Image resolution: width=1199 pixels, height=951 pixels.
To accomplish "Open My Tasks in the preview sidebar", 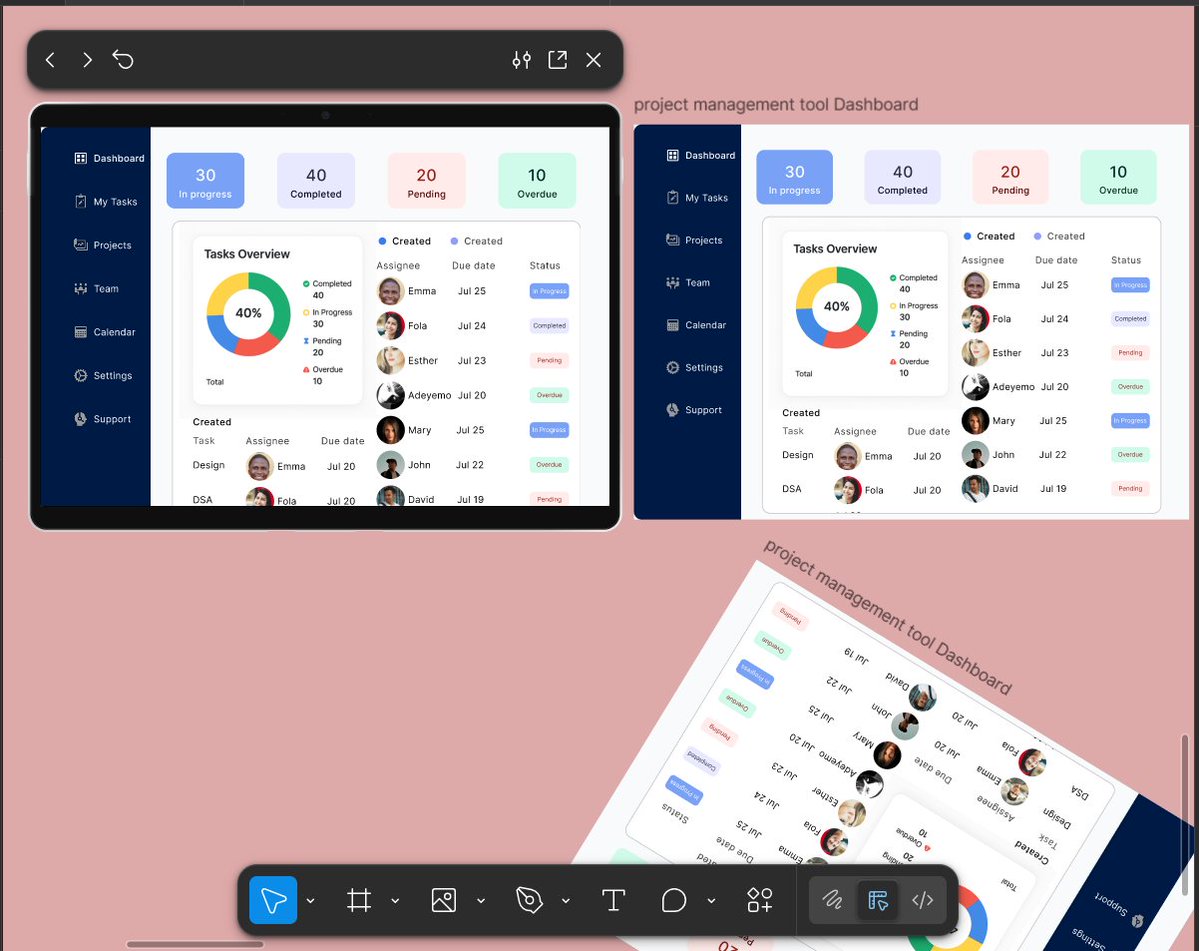I will [x=106, y=202].
